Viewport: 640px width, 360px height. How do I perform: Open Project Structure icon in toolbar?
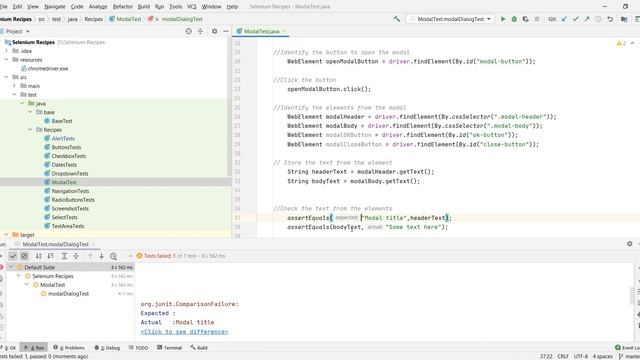point(624,19)
